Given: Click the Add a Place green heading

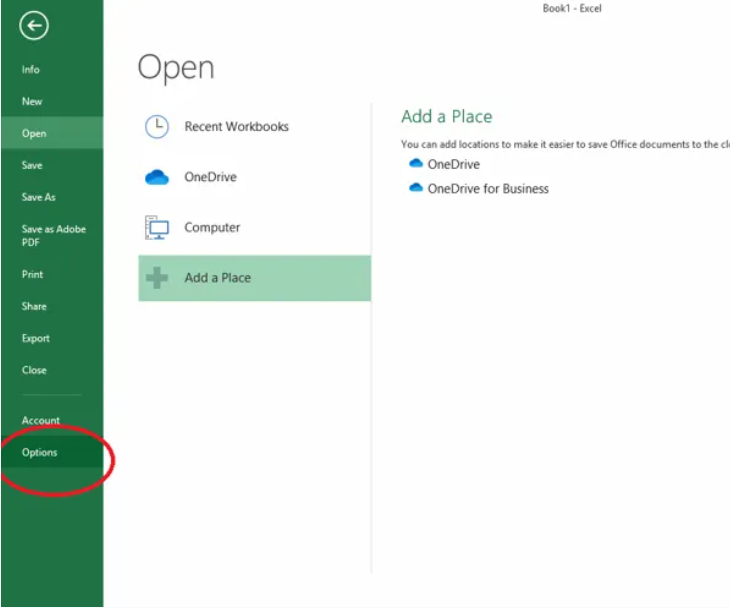Looking at the screenshot, I should tap(446, 116).
